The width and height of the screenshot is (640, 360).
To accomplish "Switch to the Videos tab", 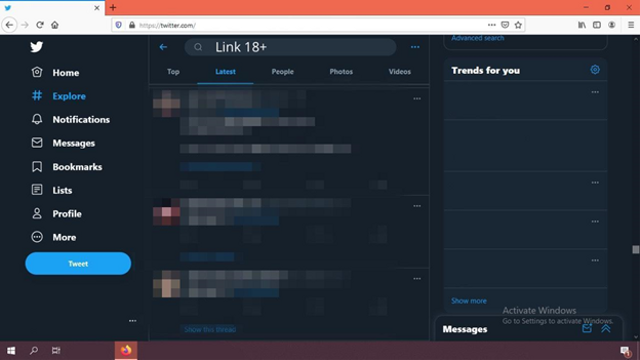I will pos(400,72).
